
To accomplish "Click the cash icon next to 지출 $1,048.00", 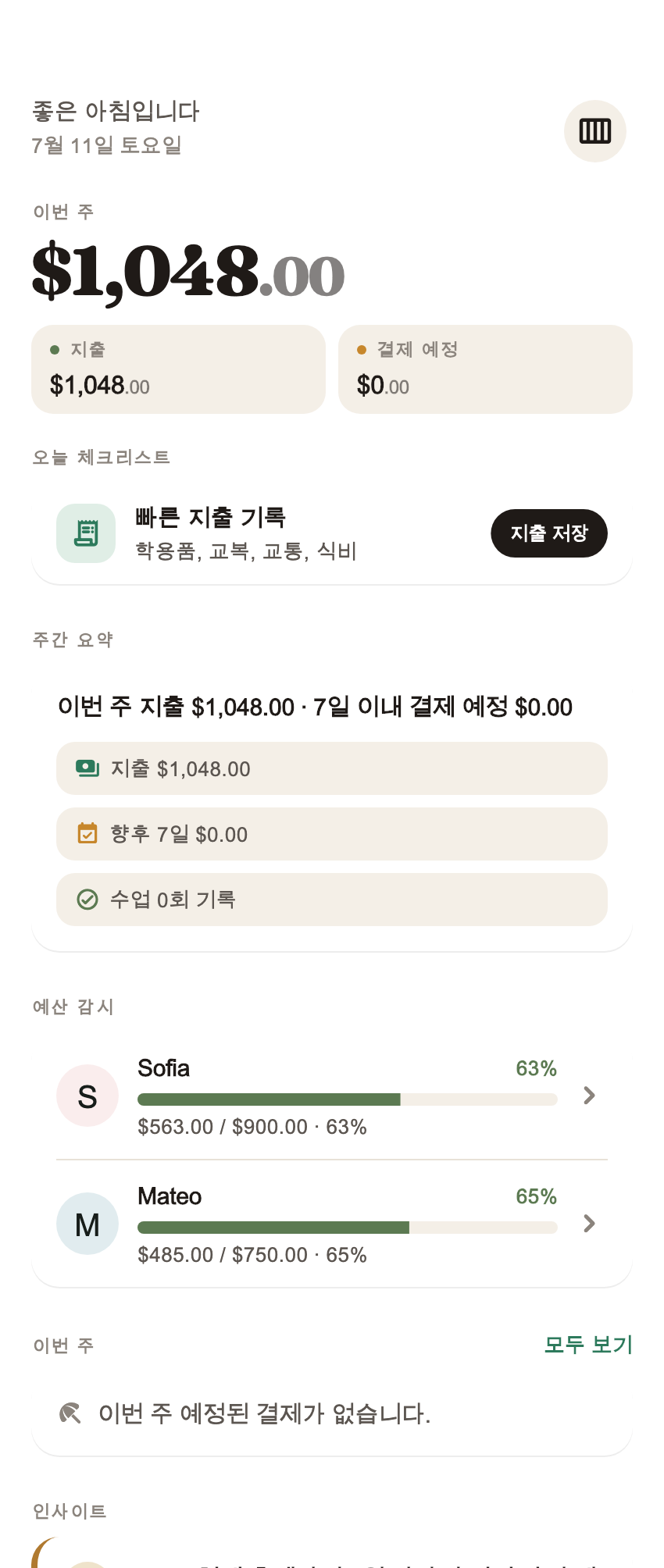I will tap(87, 768).
